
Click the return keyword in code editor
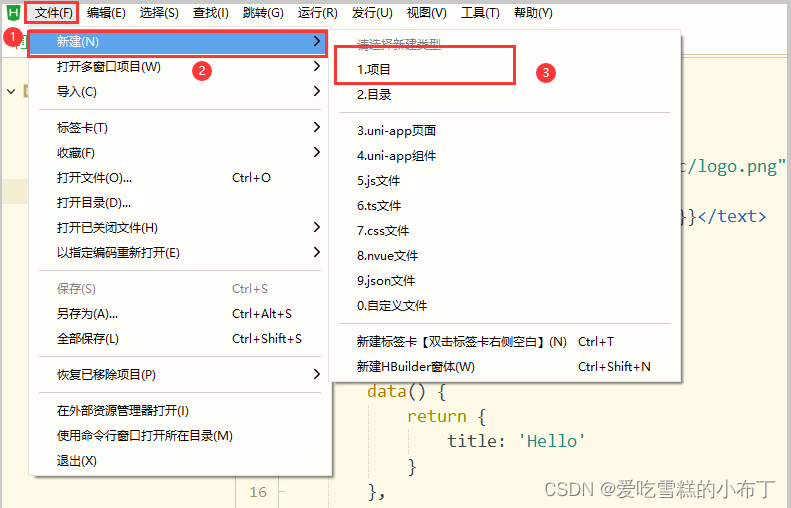(x=437, y=416)
